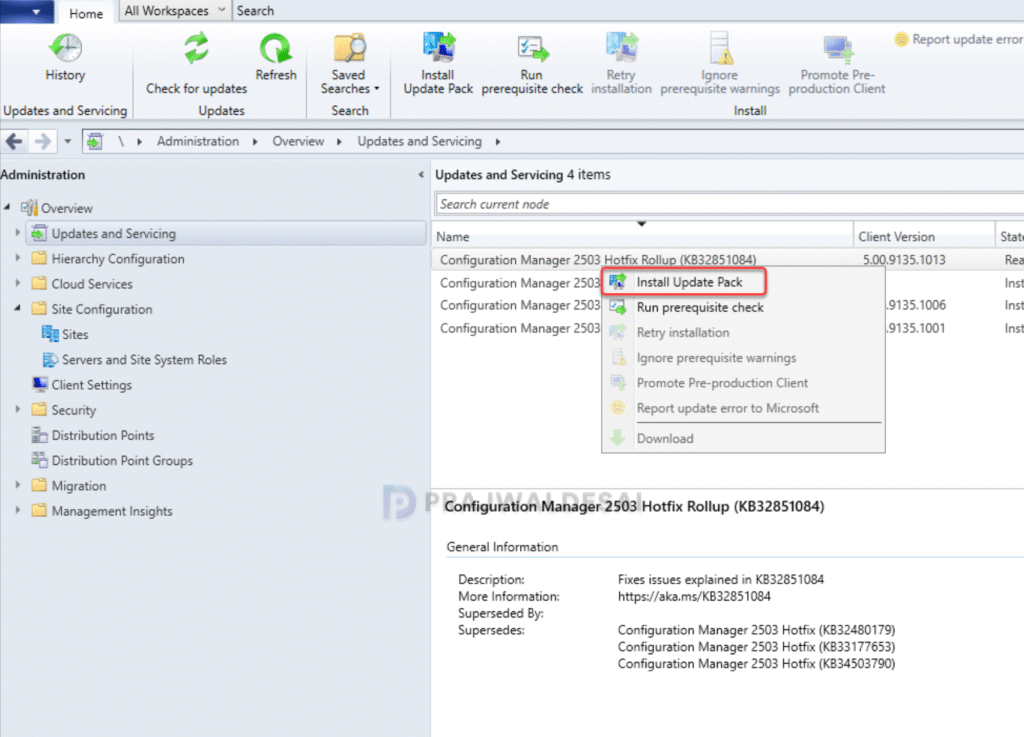Choose Retry installation from context menu
This screenshot has height=737, width=1024.
(x=683, y=332)
